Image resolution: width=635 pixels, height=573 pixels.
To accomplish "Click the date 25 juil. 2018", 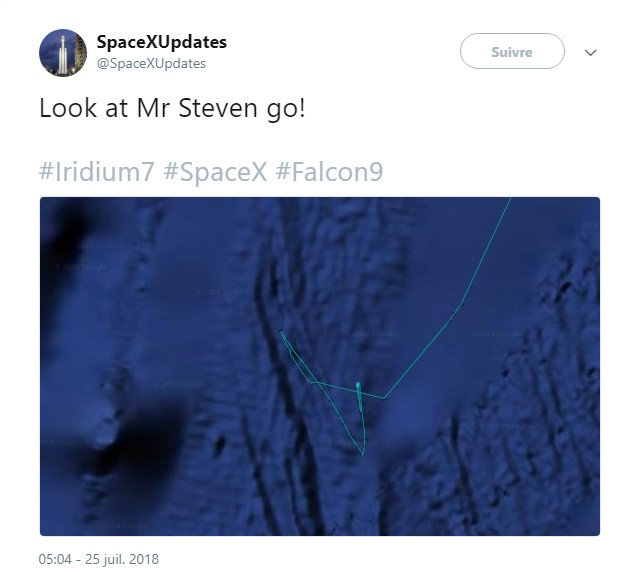I will (x=122, y=559).
